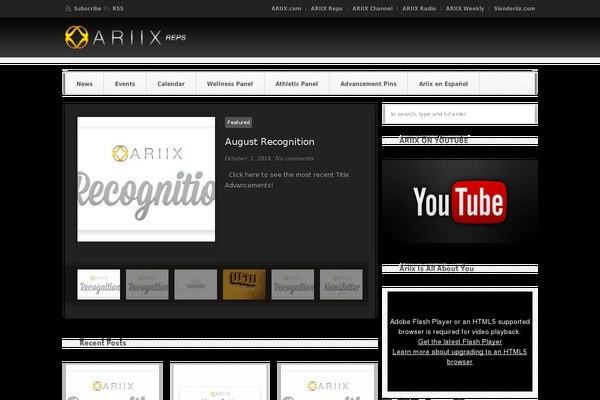Open middle recent post thumbnail
600x400 pixels.
[x=220, y=382]
